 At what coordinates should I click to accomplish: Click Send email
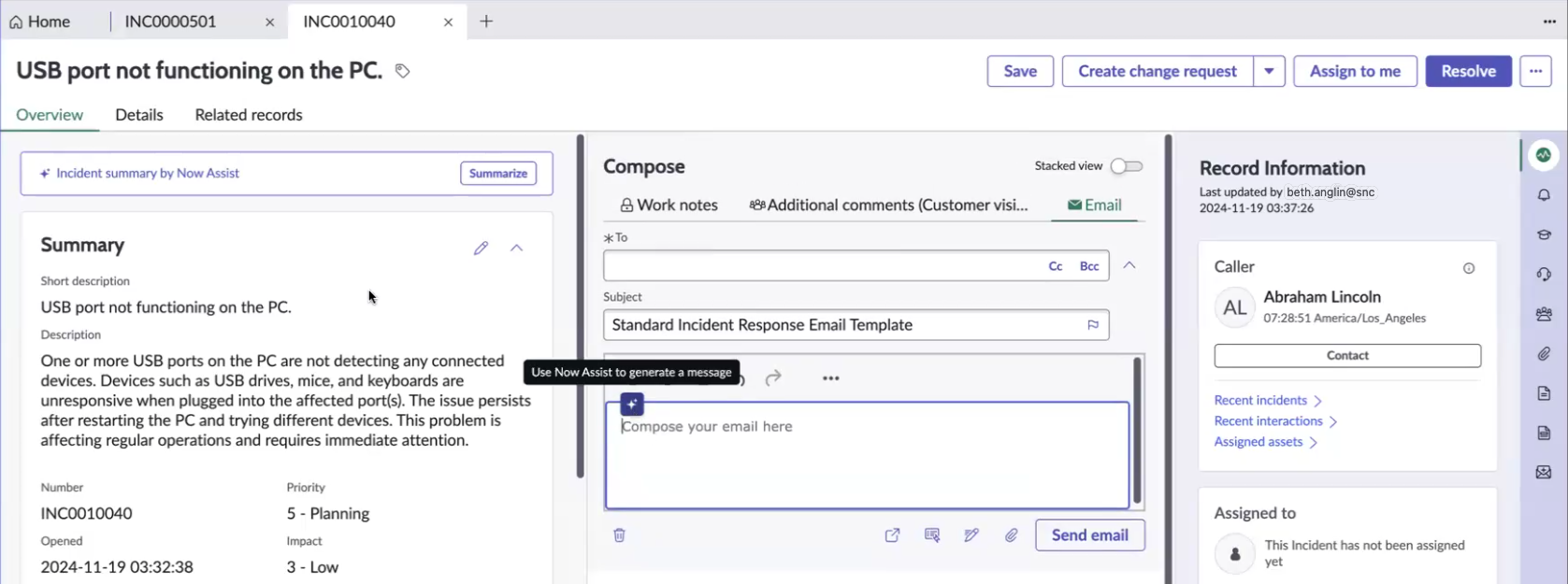click(x=1089, y=535)
